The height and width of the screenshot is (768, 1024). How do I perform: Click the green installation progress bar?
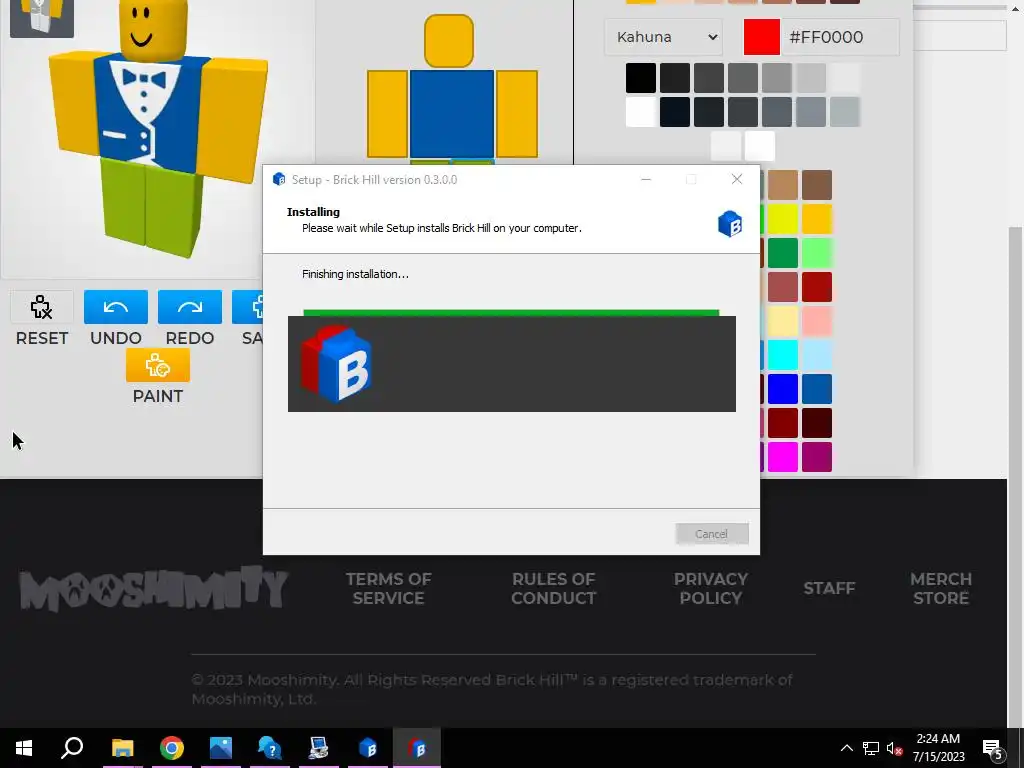pyautogui.click(x=511, y=313)
